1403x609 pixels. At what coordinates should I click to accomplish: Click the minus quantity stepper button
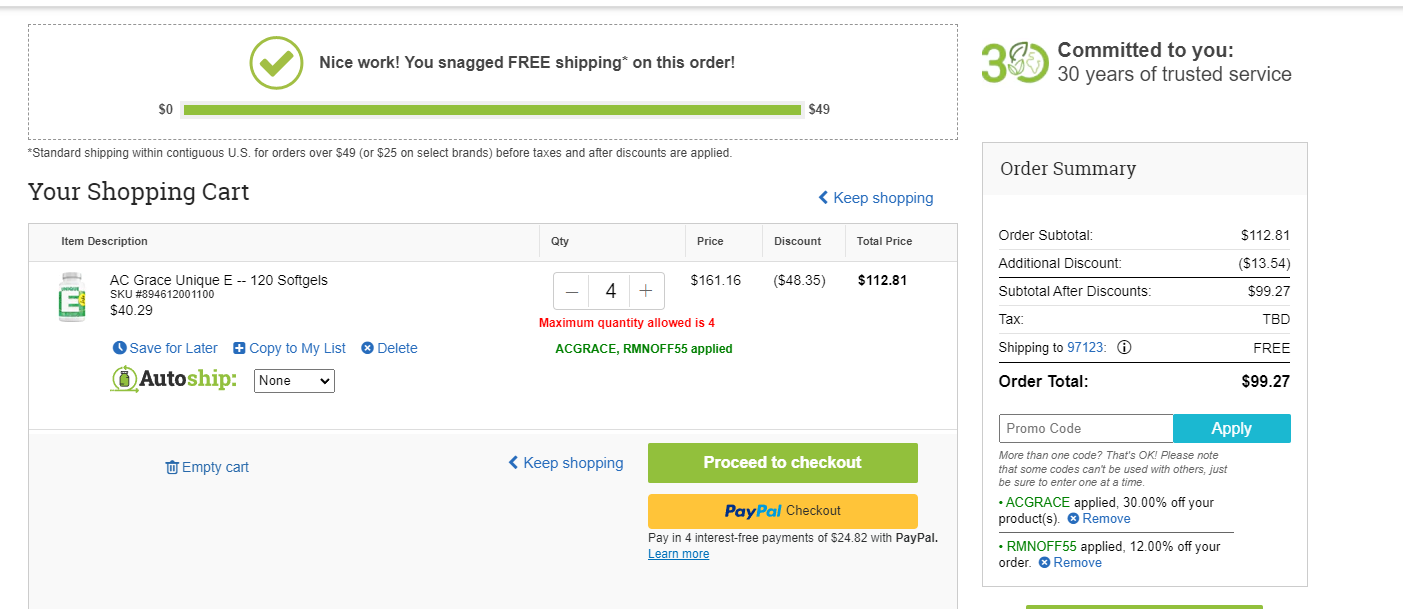[572, 291]
